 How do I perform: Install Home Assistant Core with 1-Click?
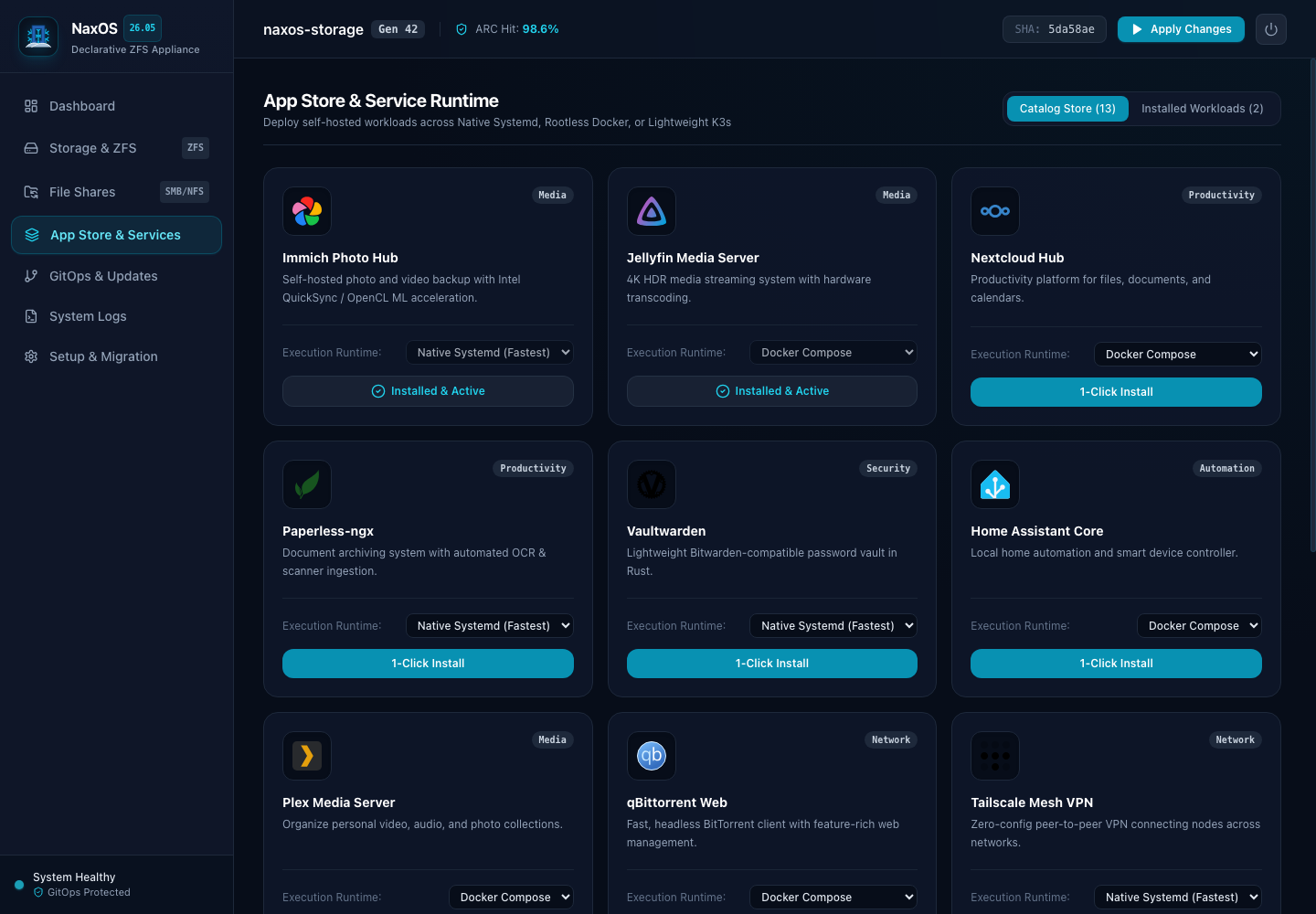click(1116, 664)
